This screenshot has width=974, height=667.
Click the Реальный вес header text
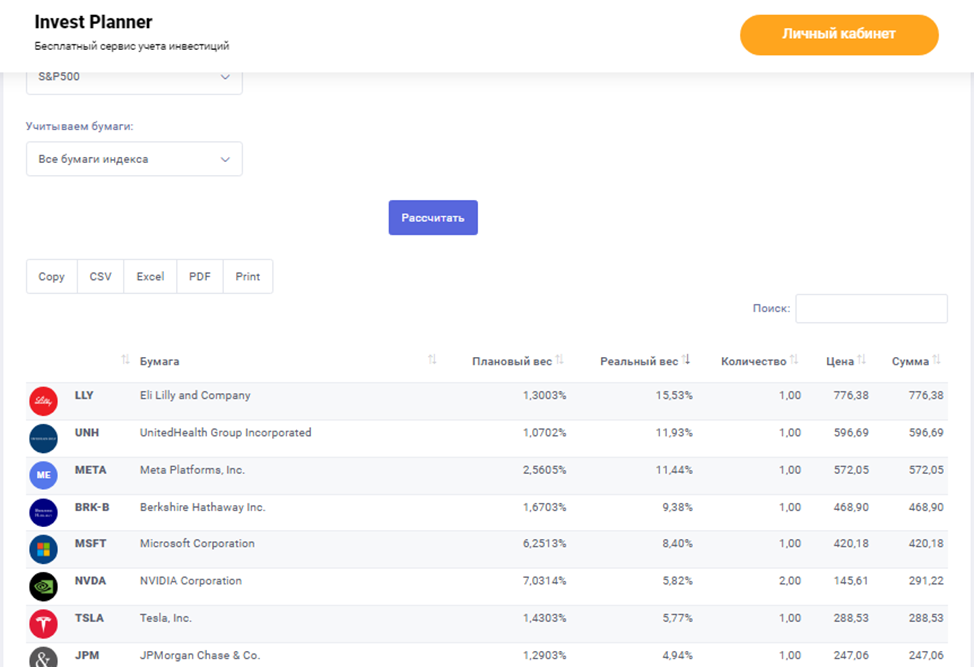(x=639, y=361)
